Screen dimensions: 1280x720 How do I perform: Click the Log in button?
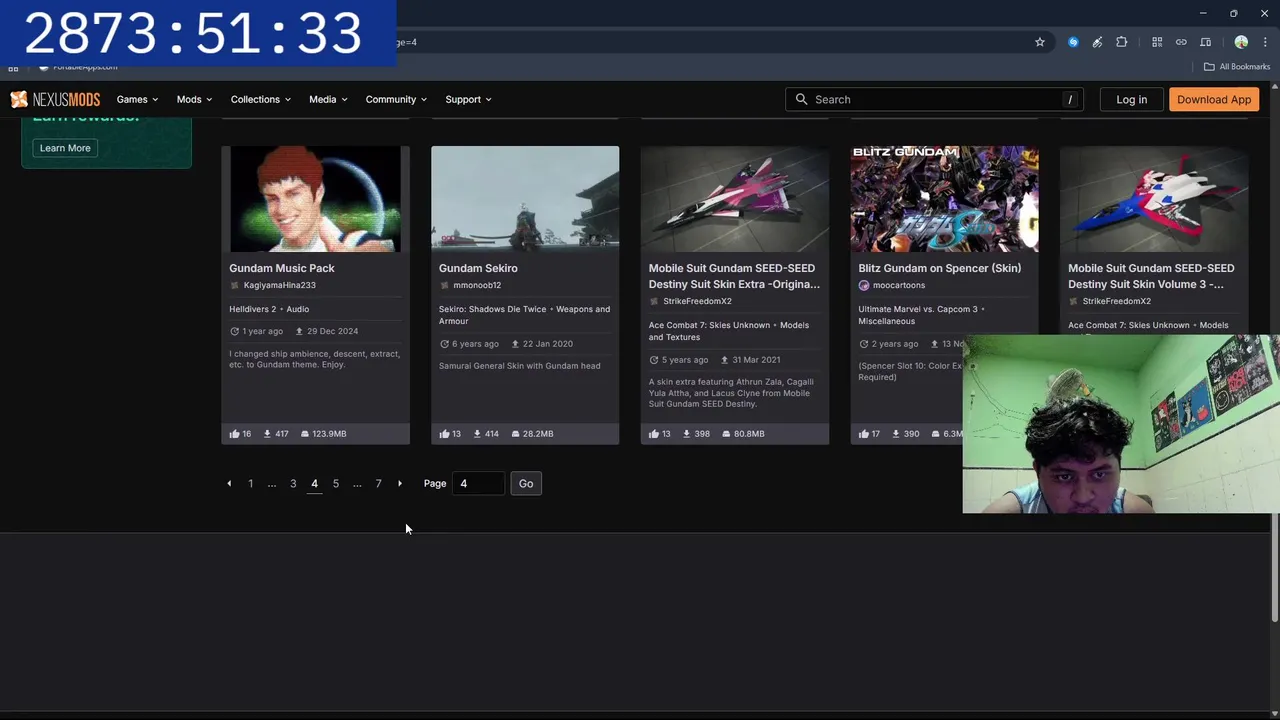click(1131, 99)
